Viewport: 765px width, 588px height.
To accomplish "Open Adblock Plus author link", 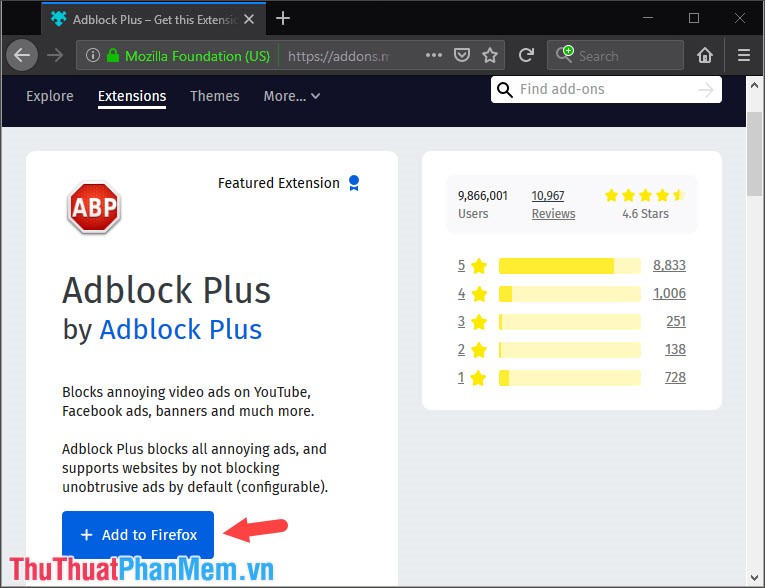I will point(181,329).
